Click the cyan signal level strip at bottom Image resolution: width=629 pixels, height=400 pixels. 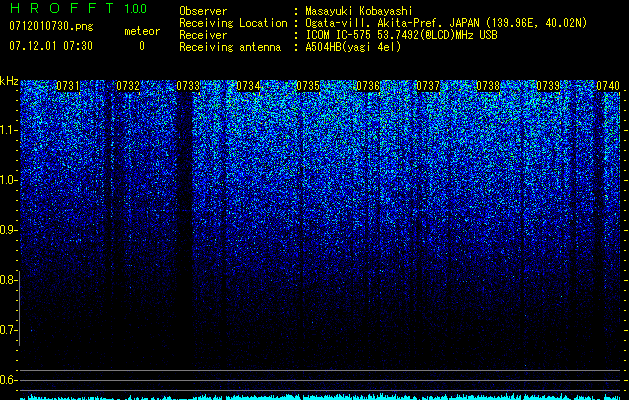tap(320, 397)
